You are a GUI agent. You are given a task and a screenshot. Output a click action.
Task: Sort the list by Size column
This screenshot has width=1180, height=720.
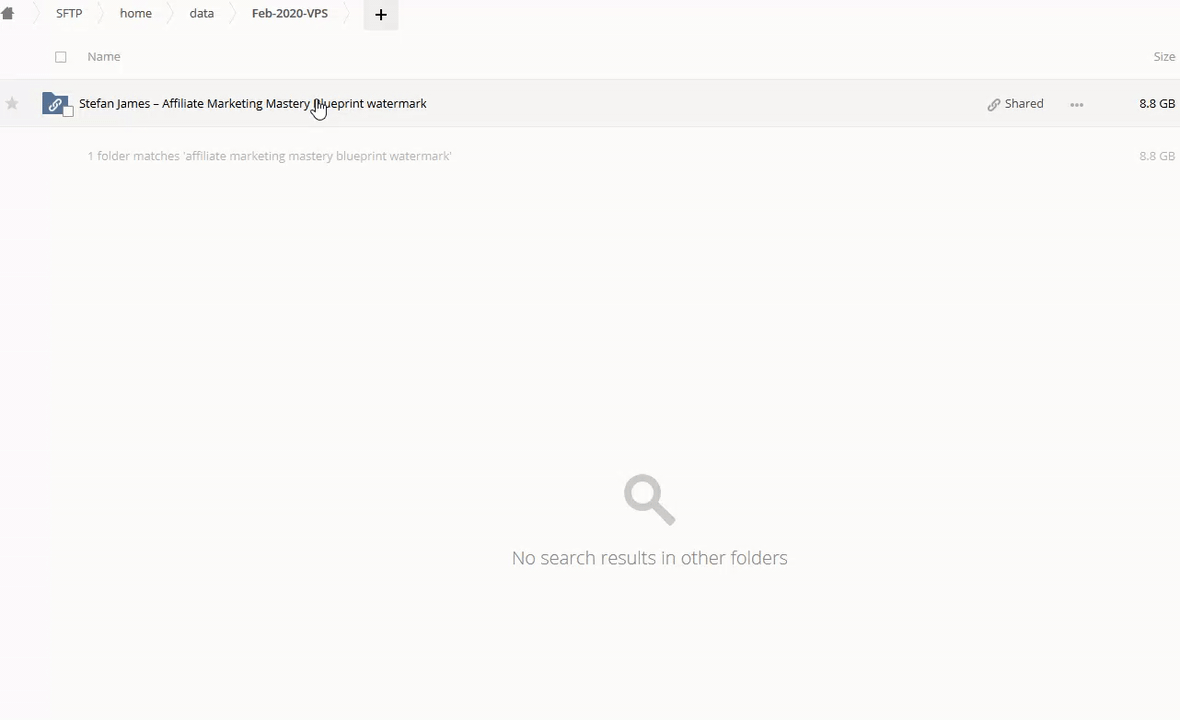(x=1164, y=57)
